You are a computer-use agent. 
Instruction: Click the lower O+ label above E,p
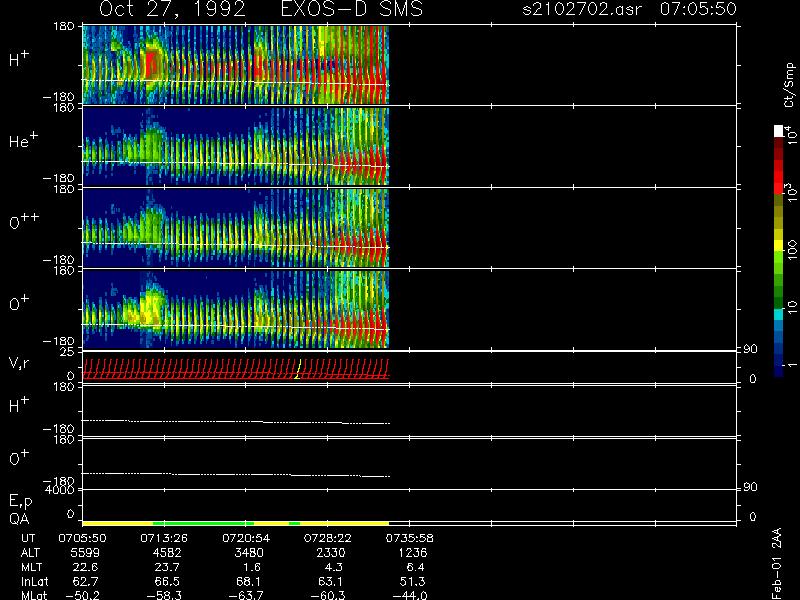click(19, 458)
